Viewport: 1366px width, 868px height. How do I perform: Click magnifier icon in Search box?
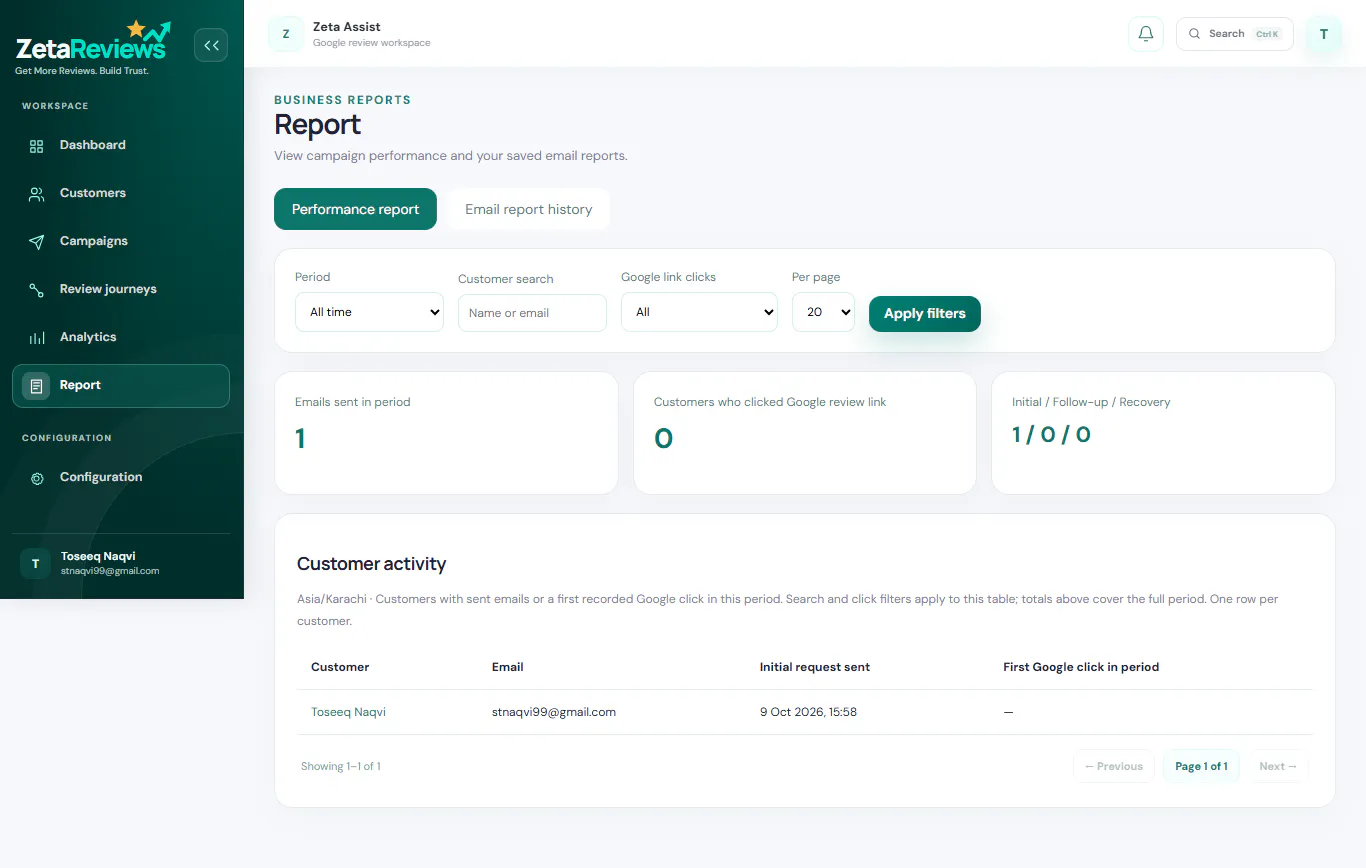(1194, 34)
